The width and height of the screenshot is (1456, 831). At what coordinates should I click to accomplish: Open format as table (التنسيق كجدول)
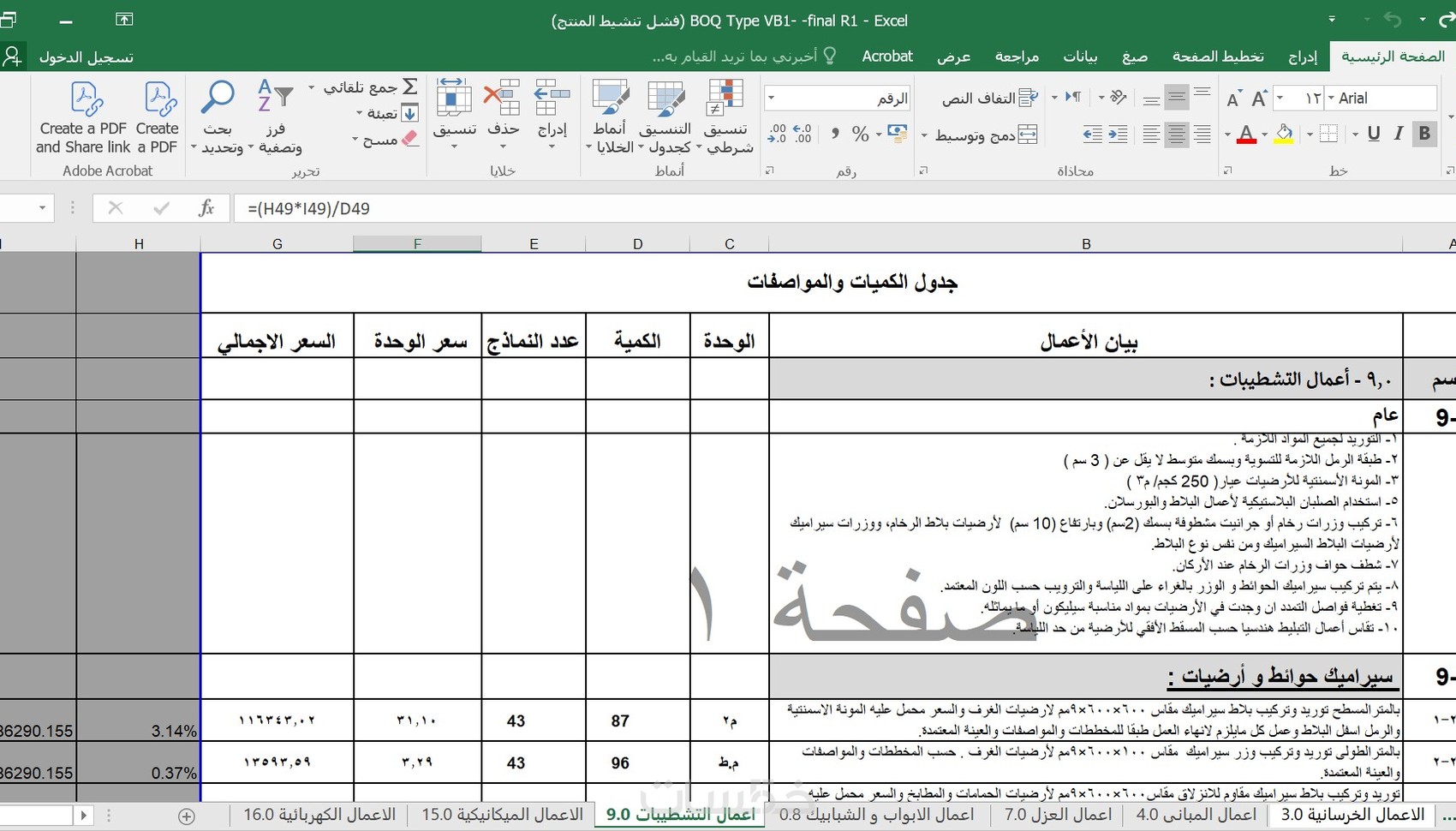point(665,117)
